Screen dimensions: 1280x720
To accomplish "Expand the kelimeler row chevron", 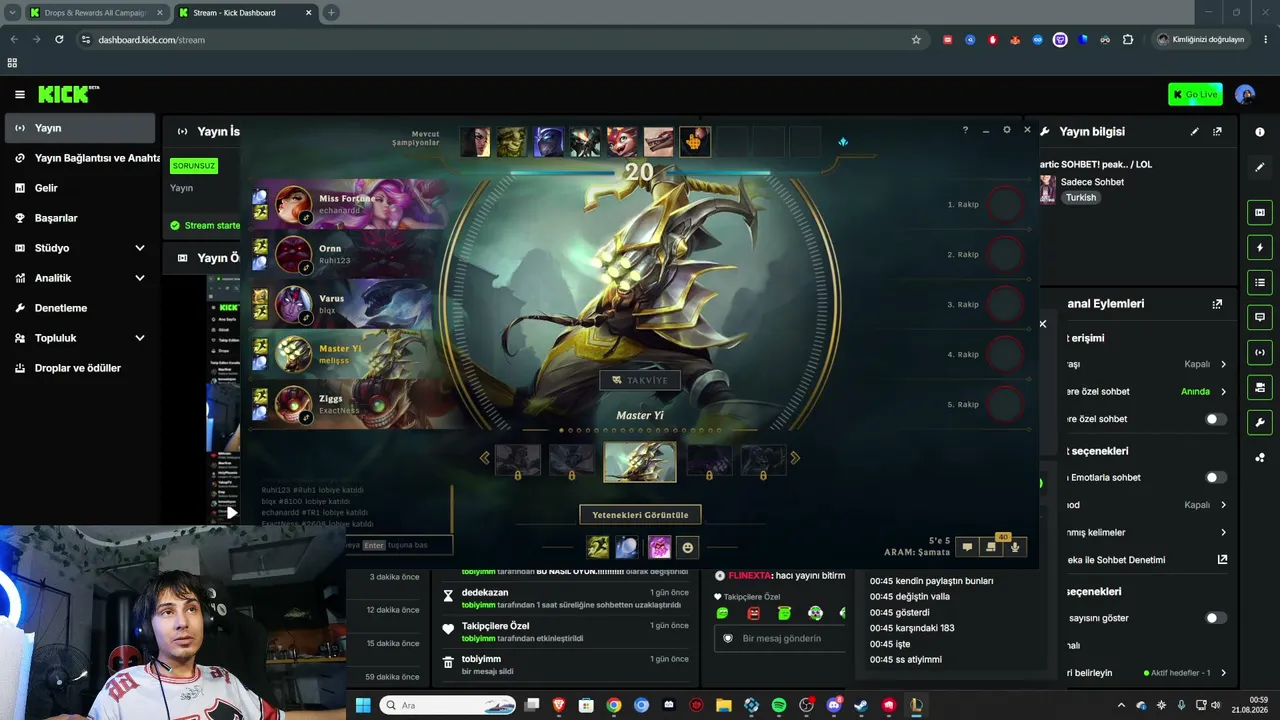I will (x=1223, y=533).
